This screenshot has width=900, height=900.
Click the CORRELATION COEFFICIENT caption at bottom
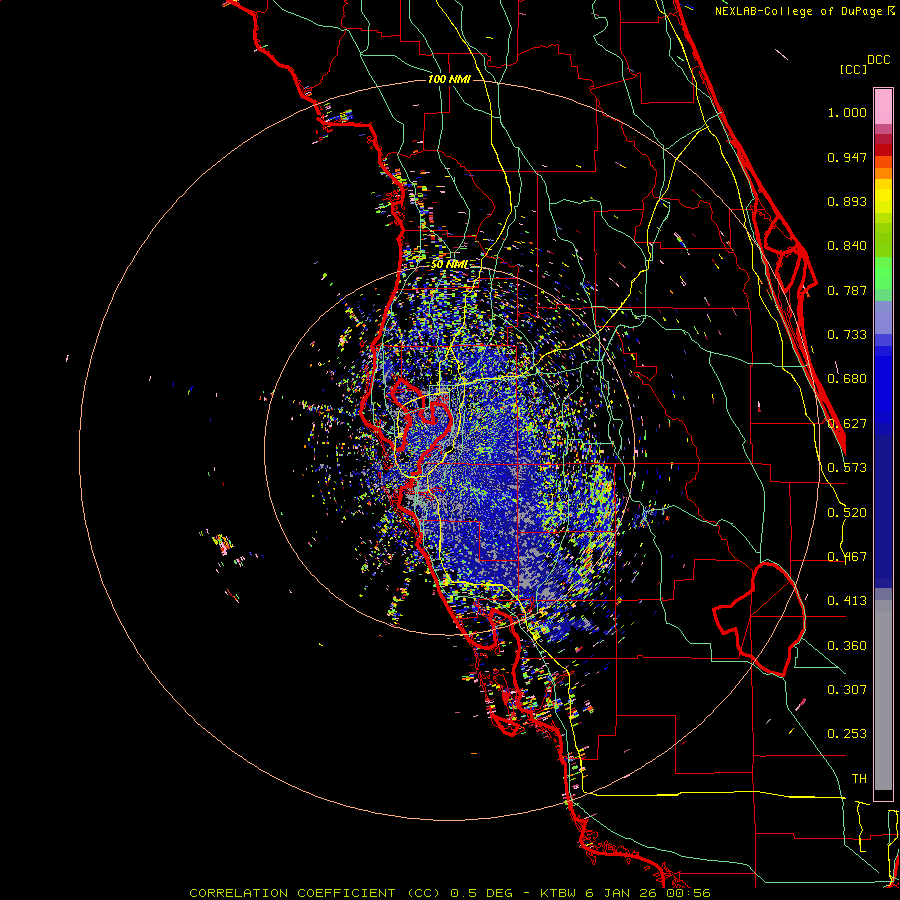(x=449, y=893)
